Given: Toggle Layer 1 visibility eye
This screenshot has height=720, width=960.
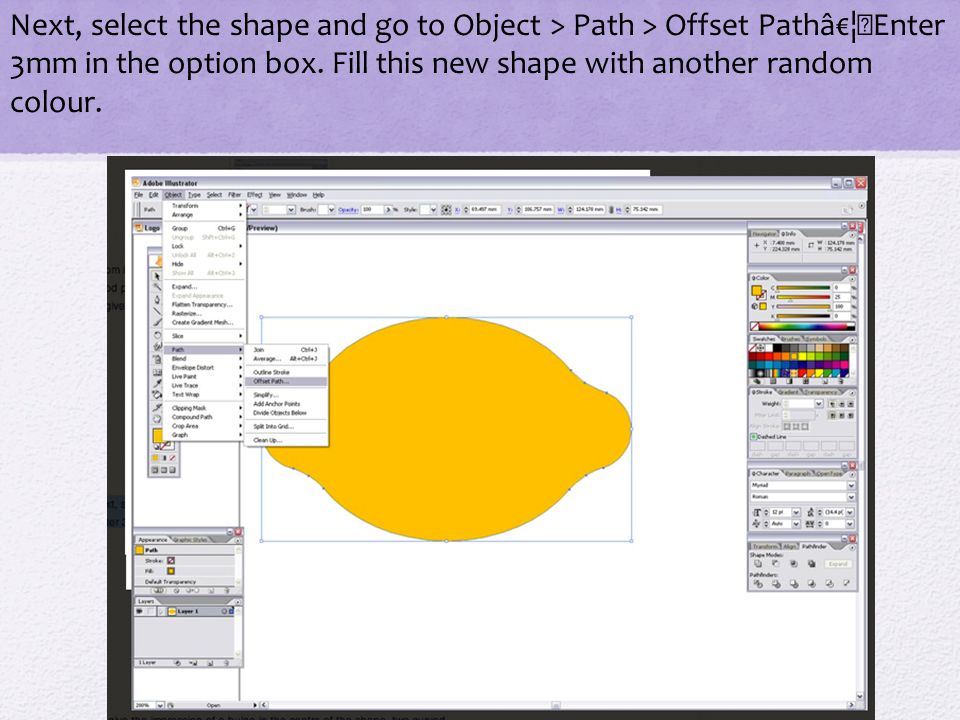Looking at the screenshot, I should point(140,612).
